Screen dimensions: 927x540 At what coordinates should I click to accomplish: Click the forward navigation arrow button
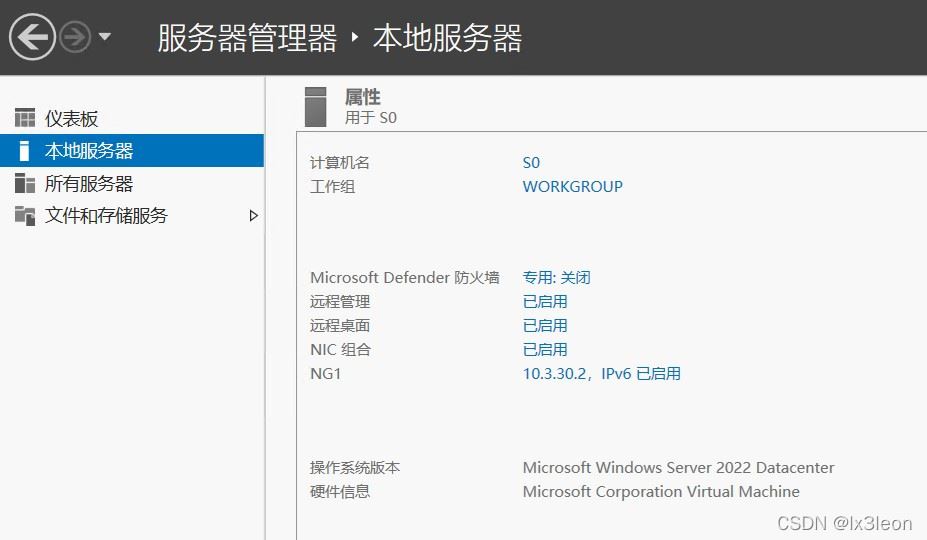tap(75, 38)
